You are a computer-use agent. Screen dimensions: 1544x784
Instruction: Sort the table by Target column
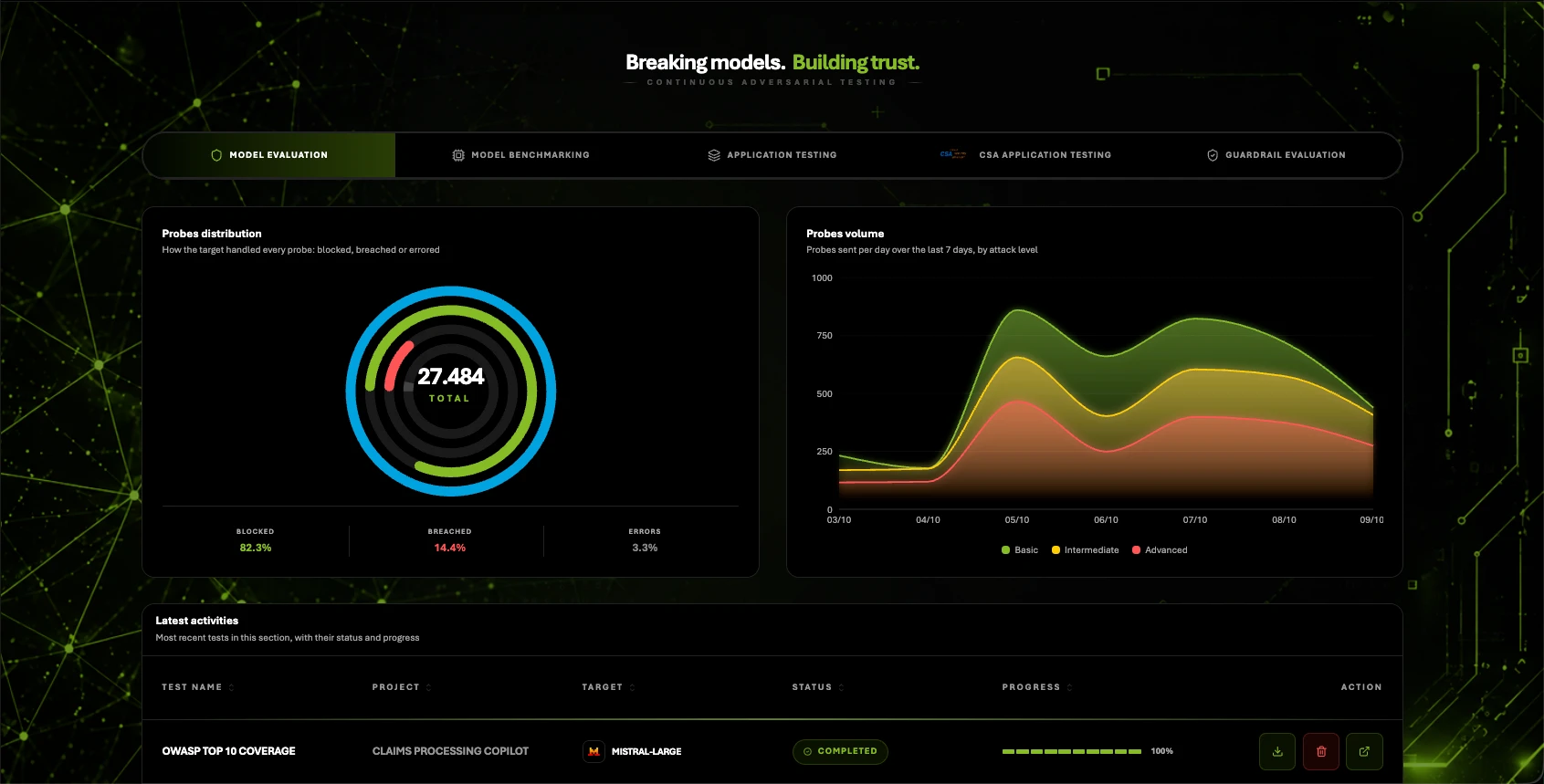tap(608, 687)
